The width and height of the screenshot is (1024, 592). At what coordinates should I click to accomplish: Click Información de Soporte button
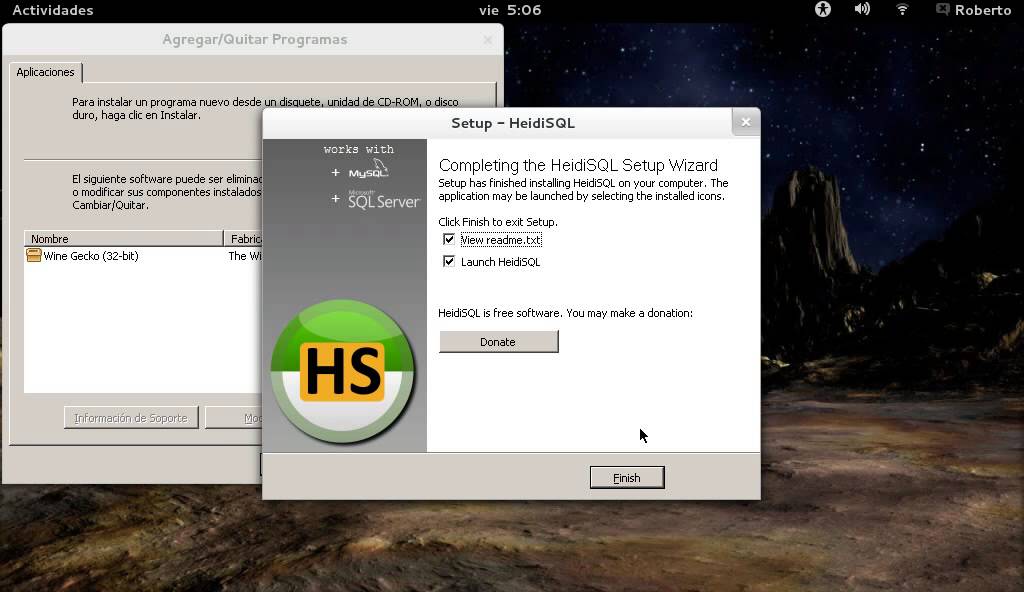click(x=131, y=418)
